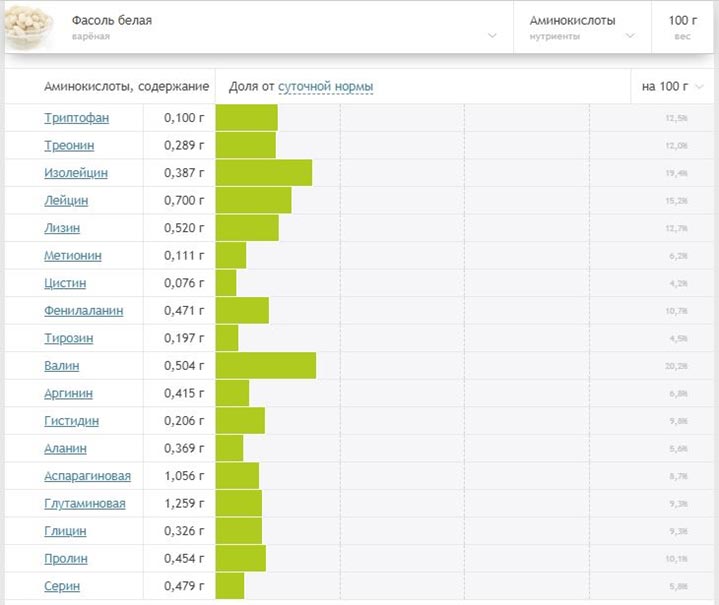This screenshot has width=719, height=605.
Task: Click the value 1,259 г
Action: [x=184, y=503]
